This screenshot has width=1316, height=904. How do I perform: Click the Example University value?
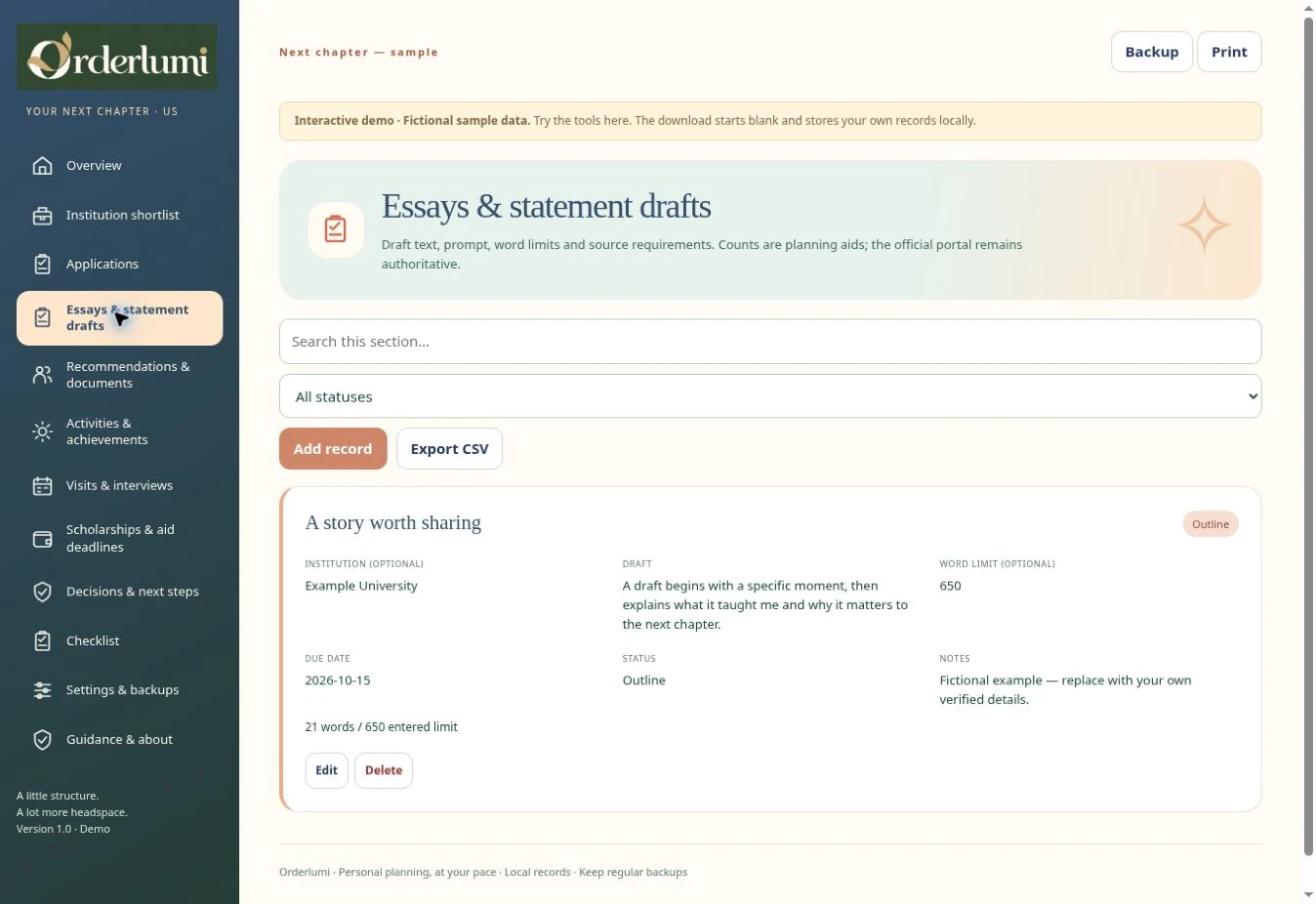361,586
